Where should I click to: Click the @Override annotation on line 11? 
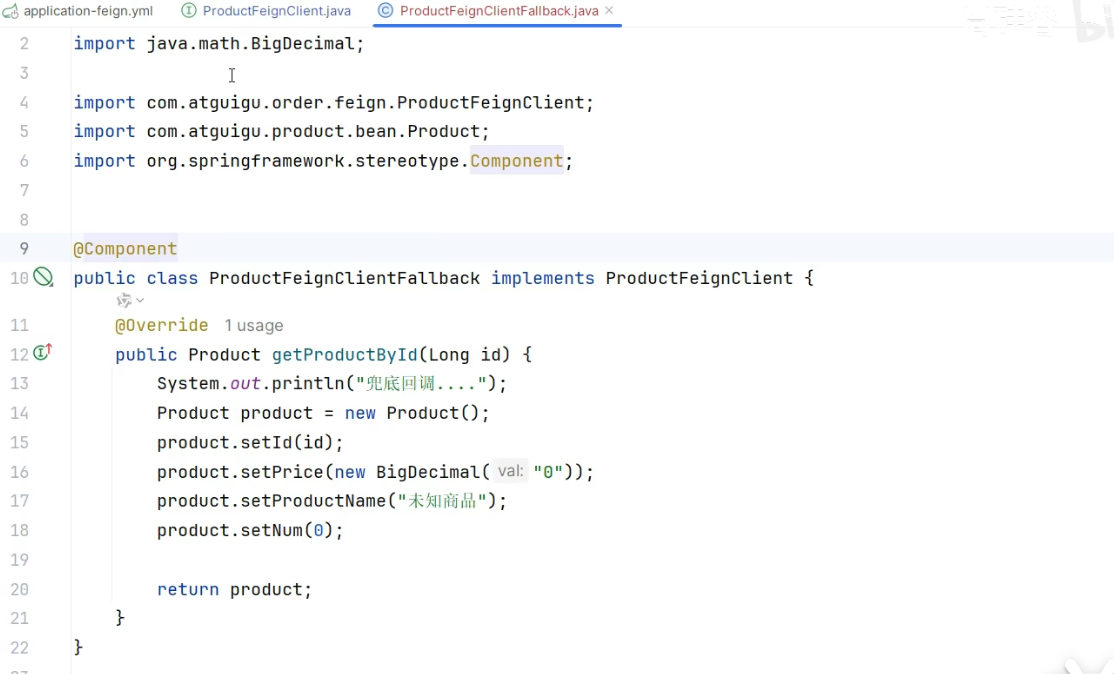coord(161,326)
